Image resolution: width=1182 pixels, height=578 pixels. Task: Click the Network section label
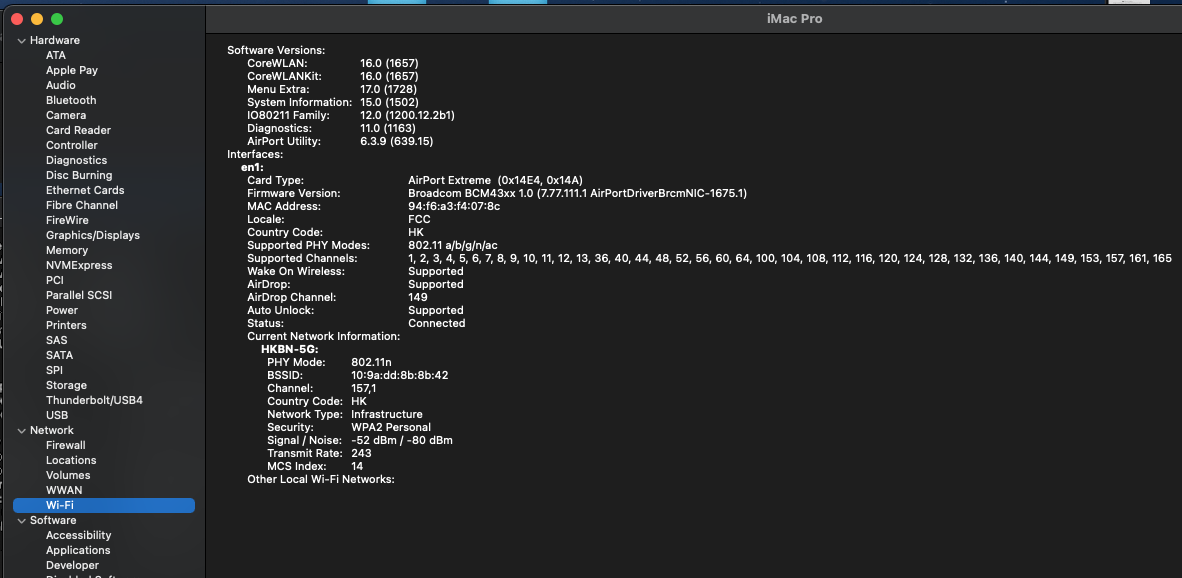[52, 430]
